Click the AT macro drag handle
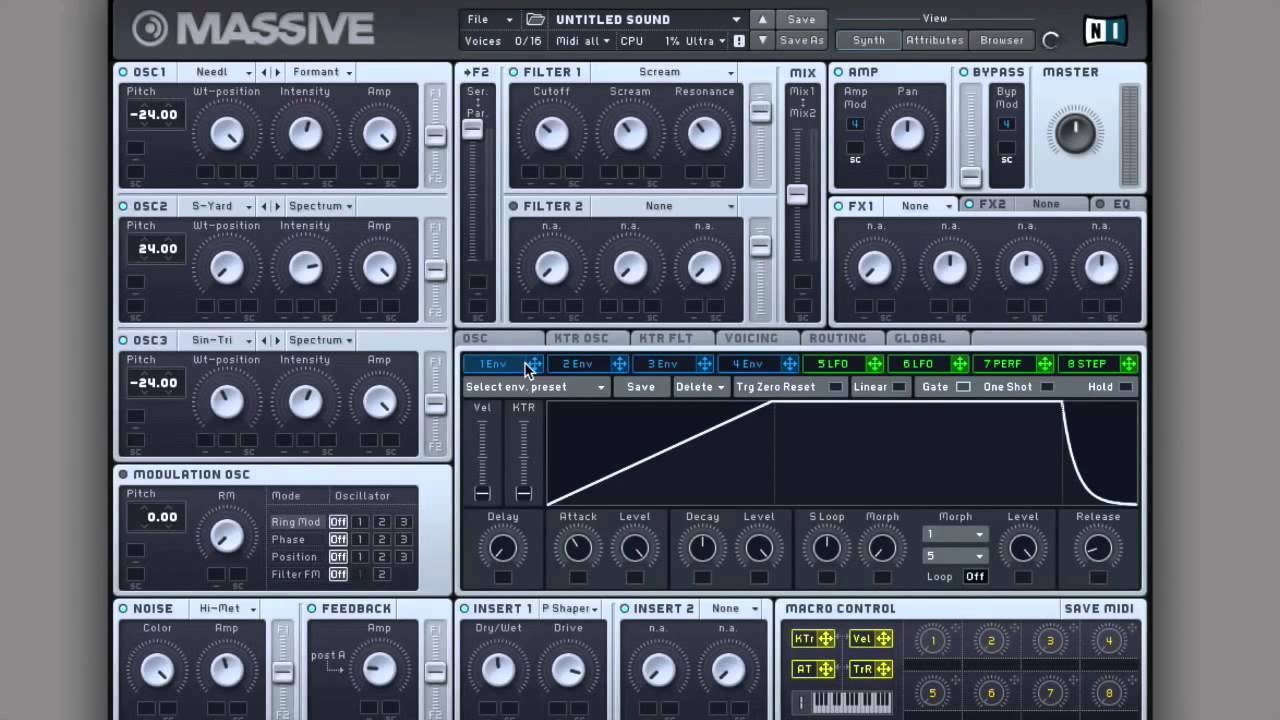Viewport: 1280px width, 720px height. click(x=826, y=669)
